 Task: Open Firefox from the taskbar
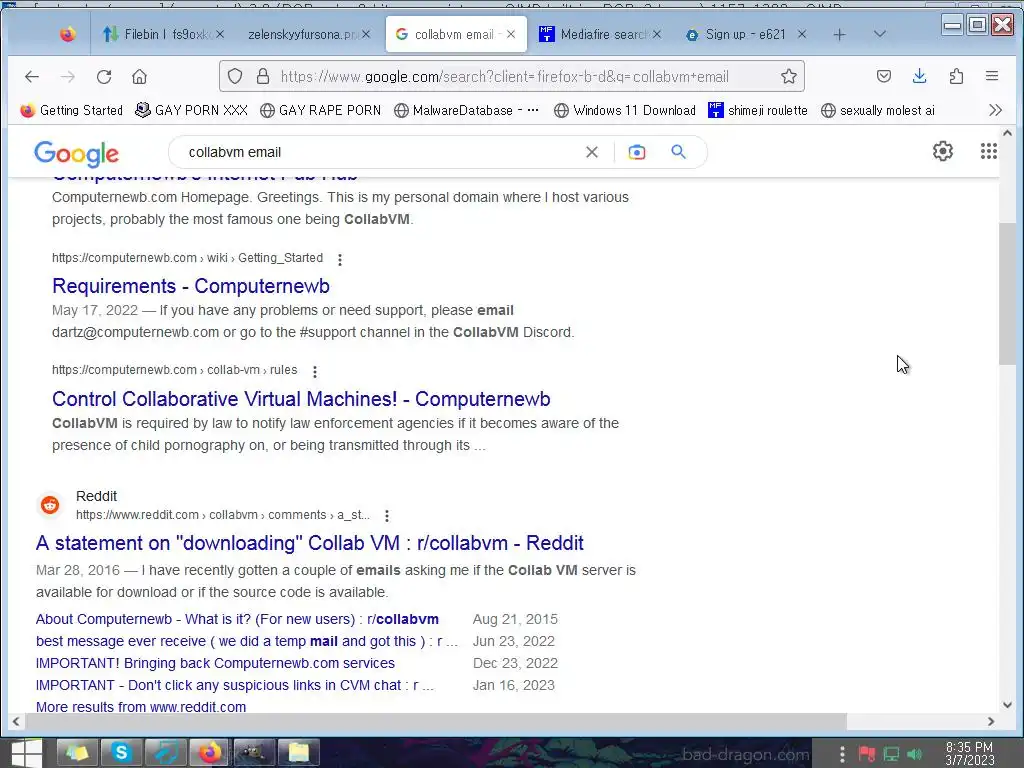click(x=210, y=753)
